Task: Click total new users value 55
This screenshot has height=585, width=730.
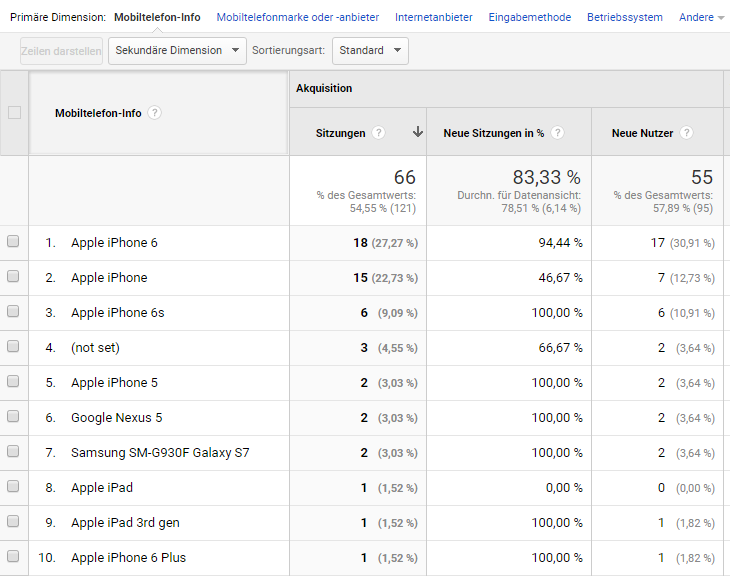Action: click(x=702, y=177)
